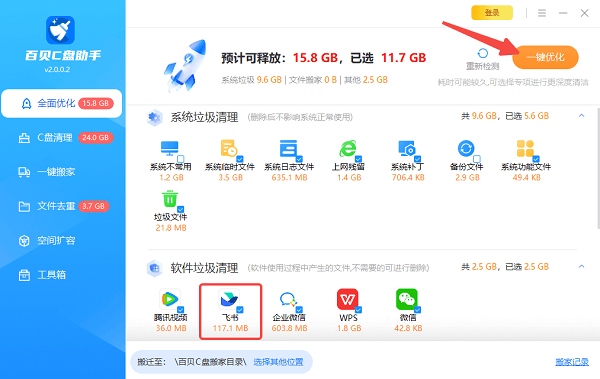Switch to the 空间扩容 tab
This screenshot has width=600, height=379.
(62, 240)
